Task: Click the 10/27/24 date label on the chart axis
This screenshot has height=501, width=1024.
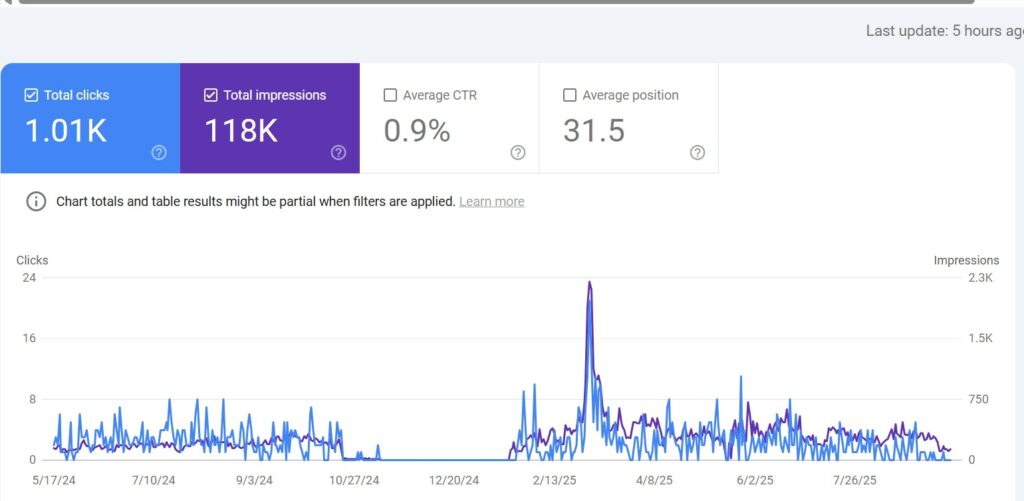Action: click(x=355, y=481)
